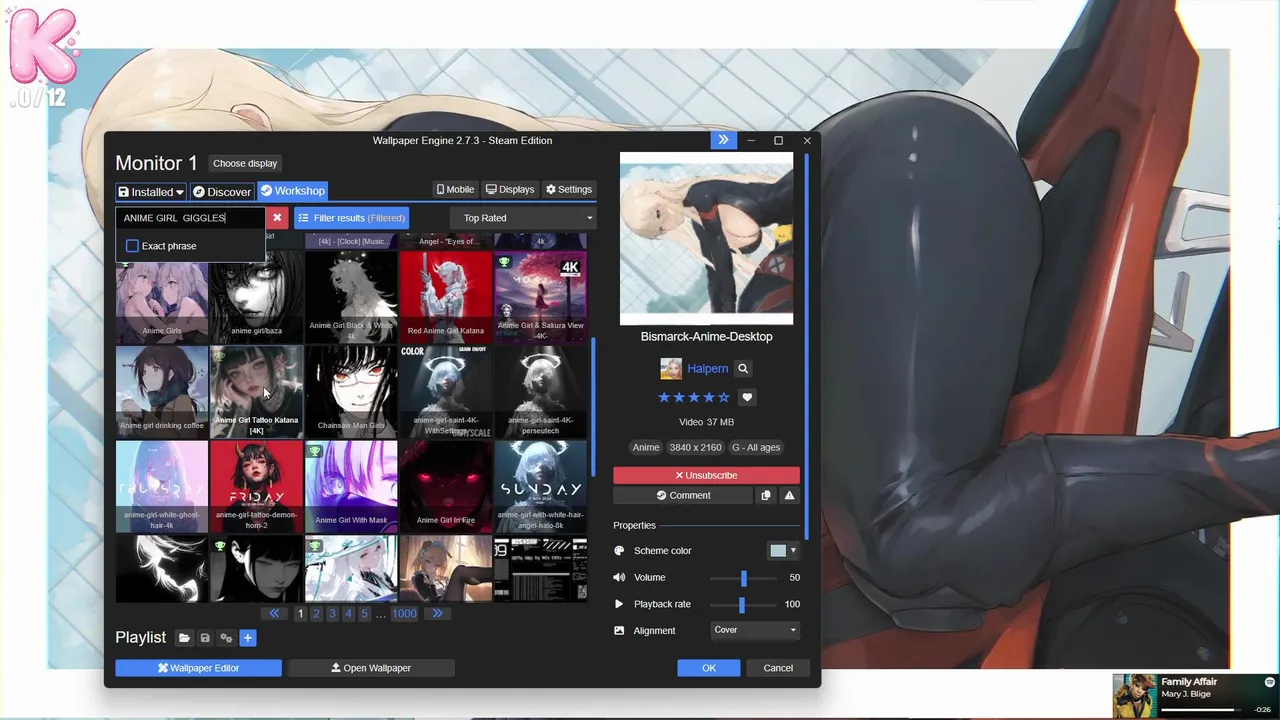Switch to the Discover tab
This screenshot has width=1280, height=720.
click(222, 191)
